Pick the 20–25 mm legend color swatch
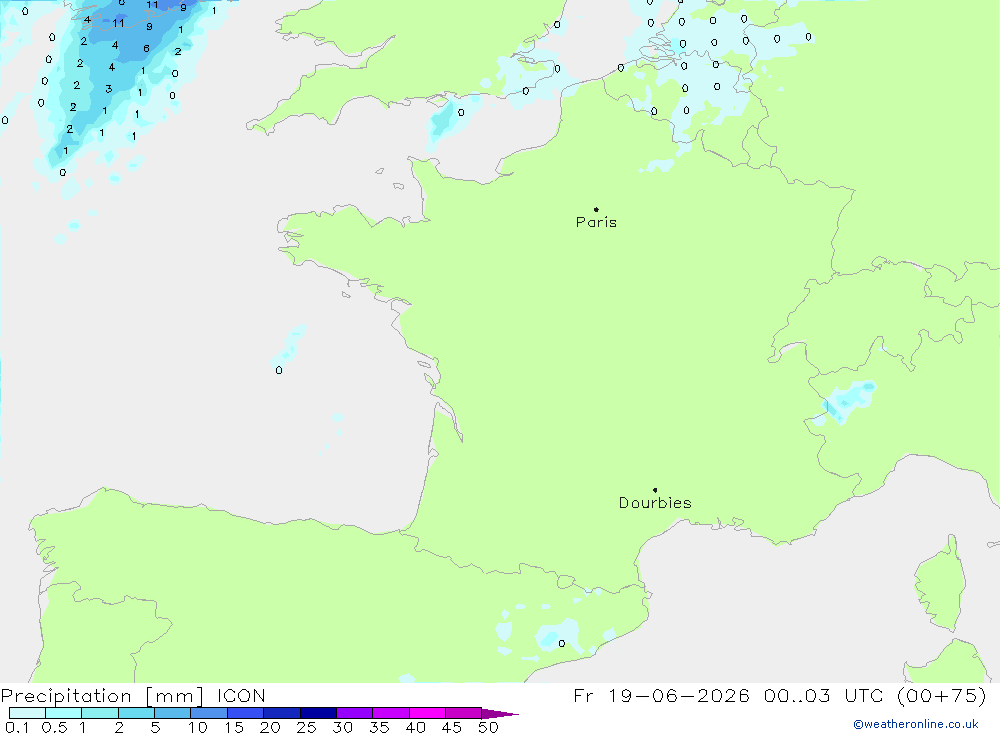Screen dimensions: 1000x733 point(282,713)
